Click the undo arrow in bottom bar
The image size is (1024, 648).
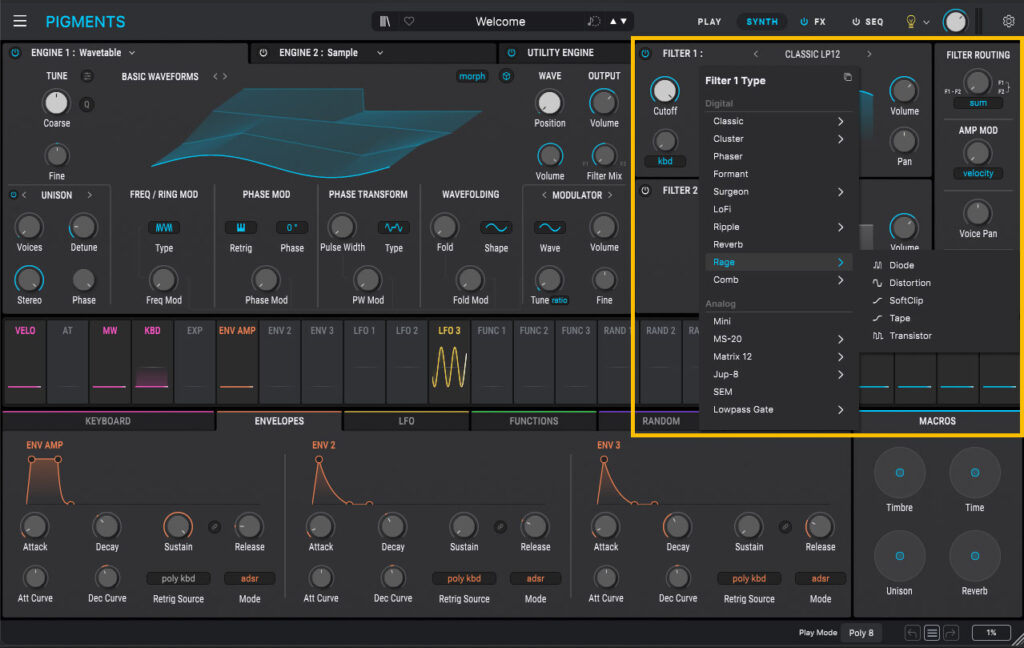pos(912,632)
